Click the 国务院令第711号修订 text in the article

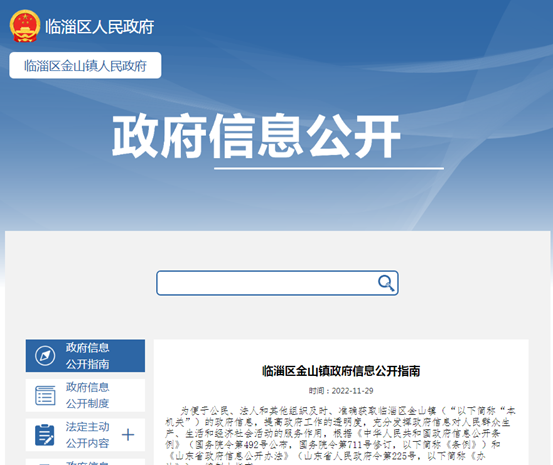[348, 445]
